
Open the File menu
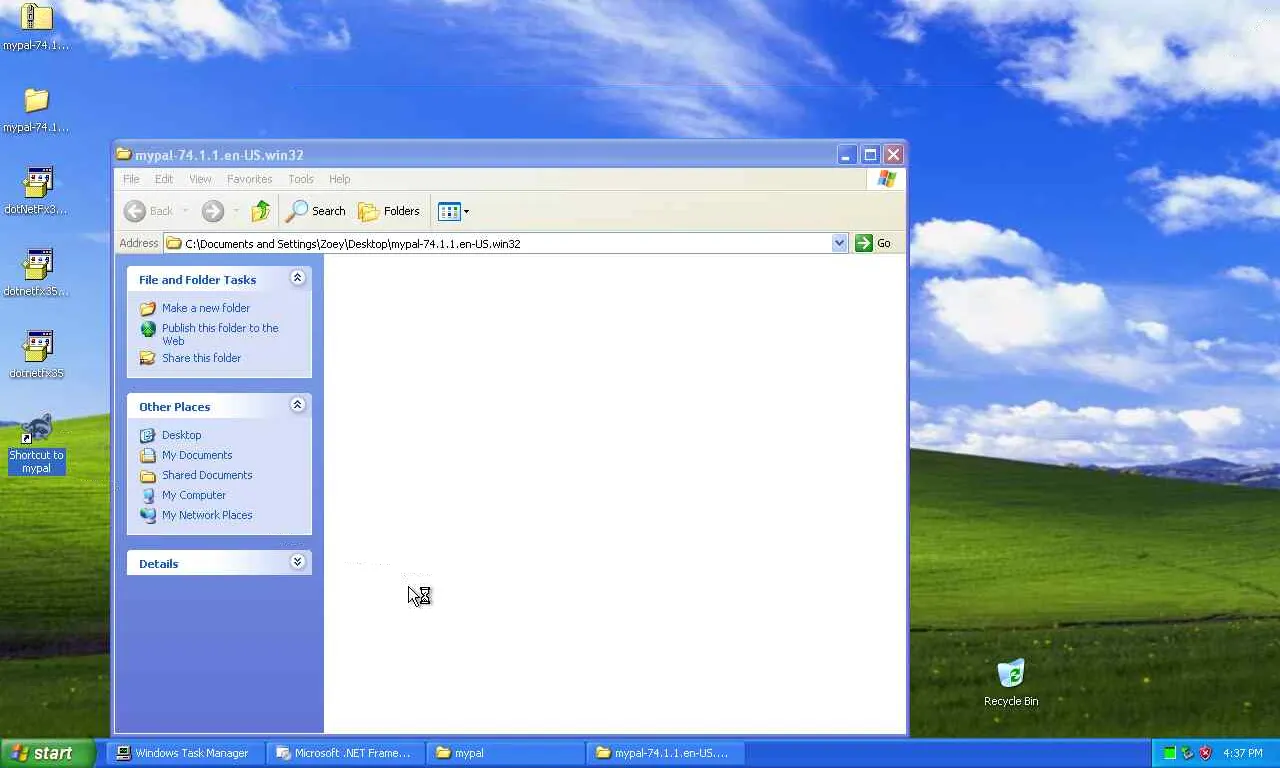(x=131, y=179)
